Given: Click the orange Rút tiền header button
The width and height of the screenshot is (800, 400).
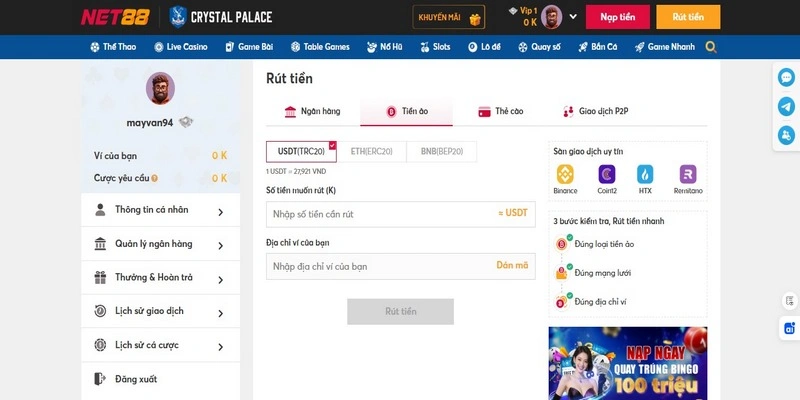Looking at the screenshot, I should point(688,17).
